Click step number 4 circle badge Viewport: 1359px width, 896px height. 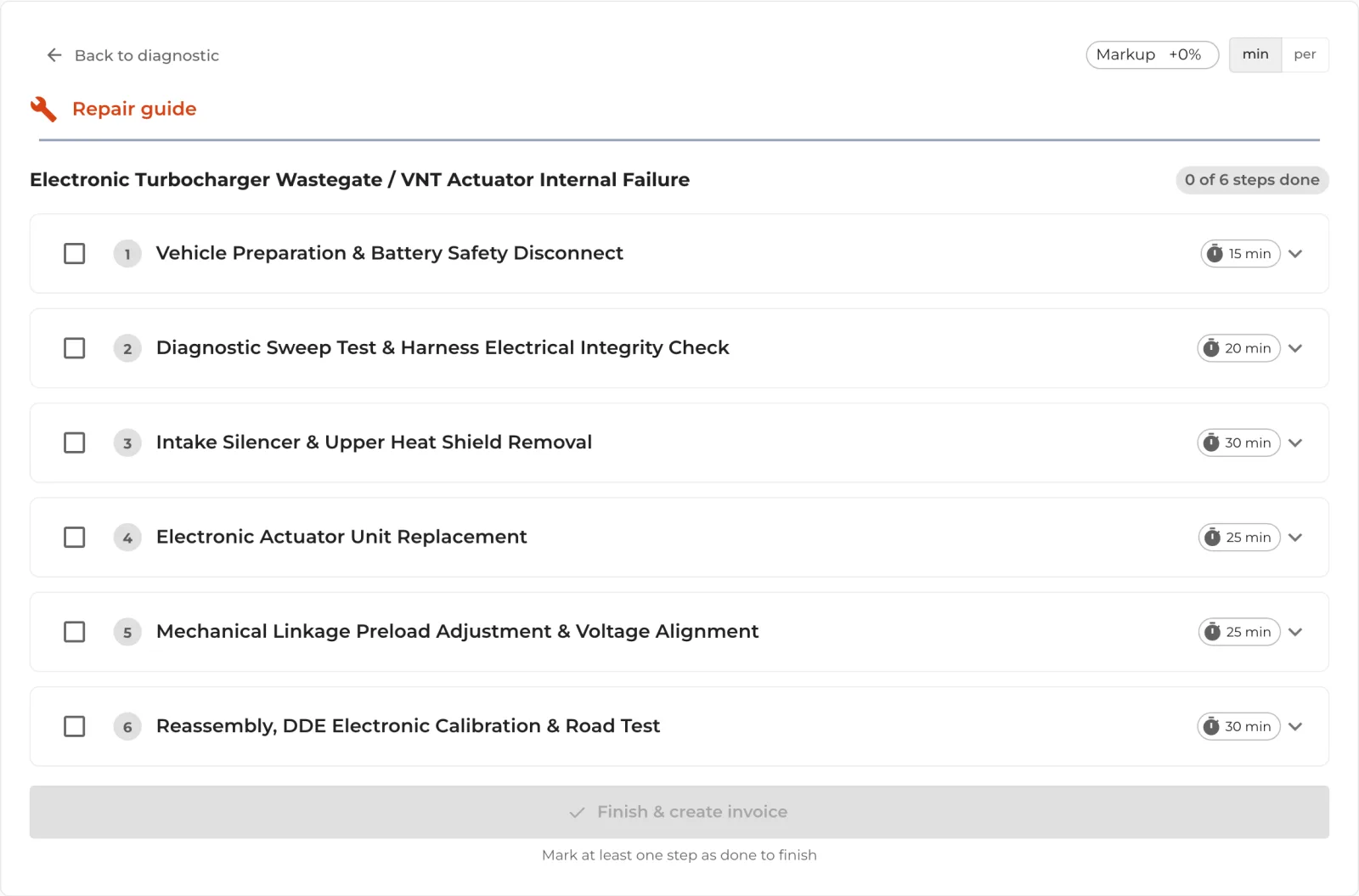coord(127,538)
